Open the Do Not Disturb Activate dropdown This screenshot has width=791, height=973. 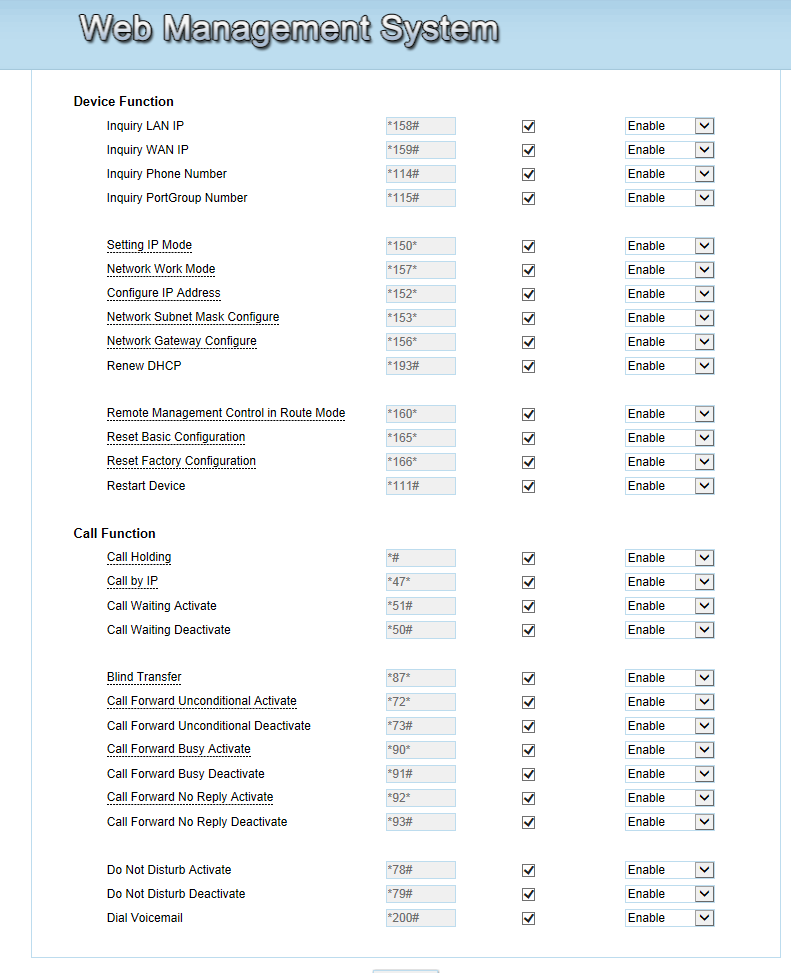click(669, 870)
